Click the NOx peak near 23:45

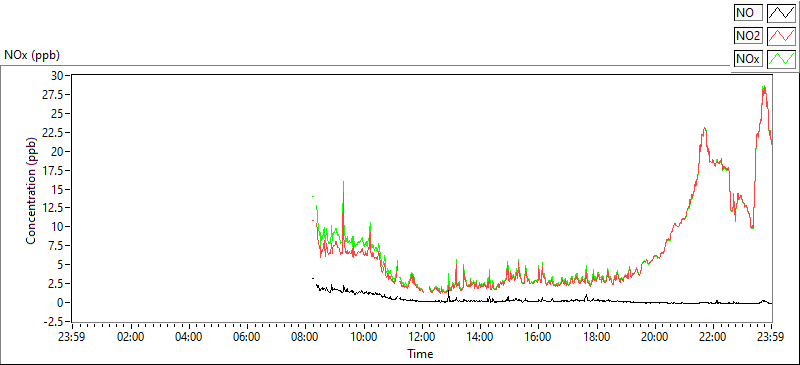click(764, 87)
